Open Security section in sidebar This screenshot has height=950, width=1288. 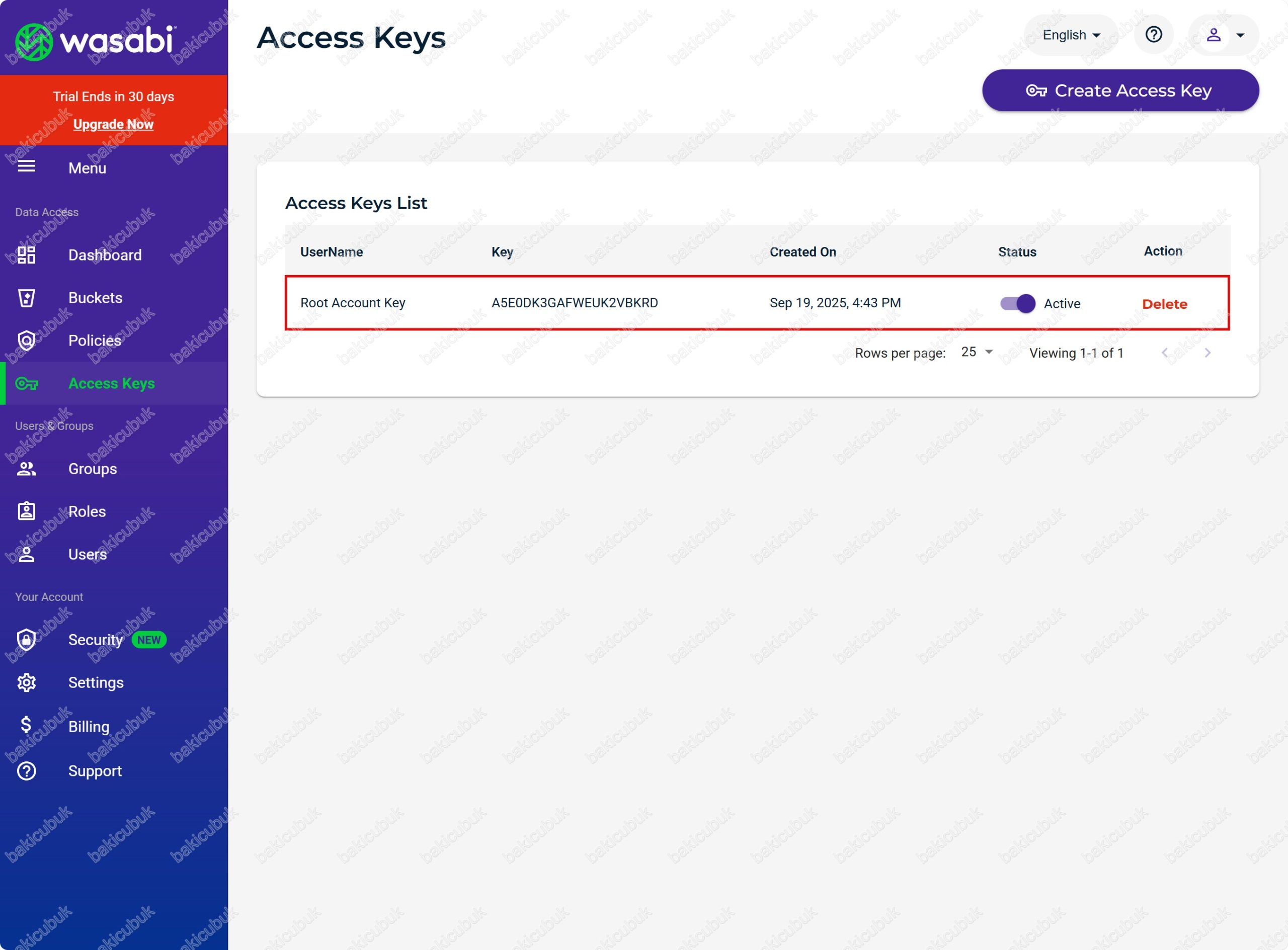click(x=96, y=640)
